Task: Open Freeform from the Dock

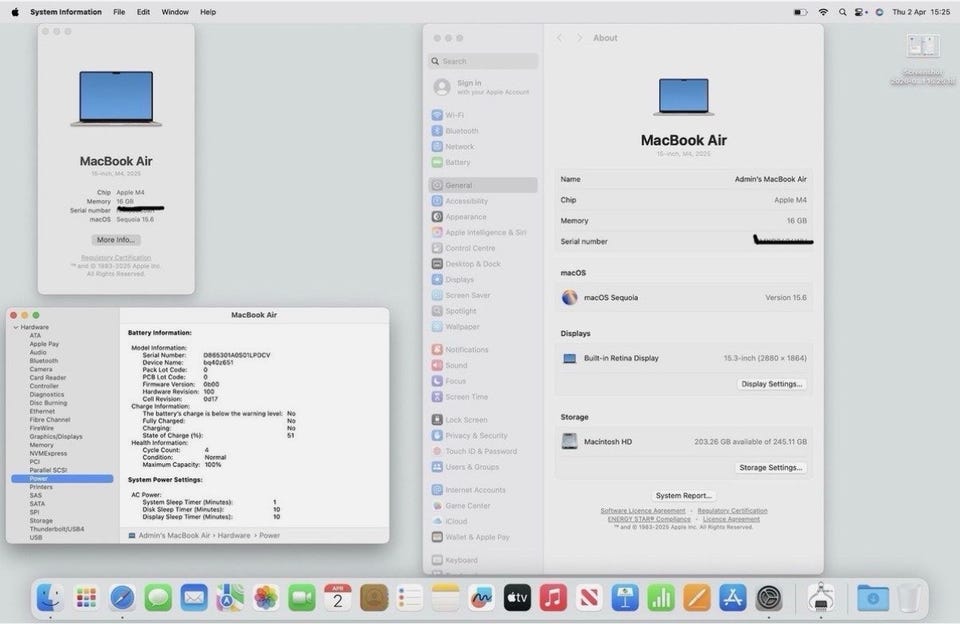Action: coord(481,597)
